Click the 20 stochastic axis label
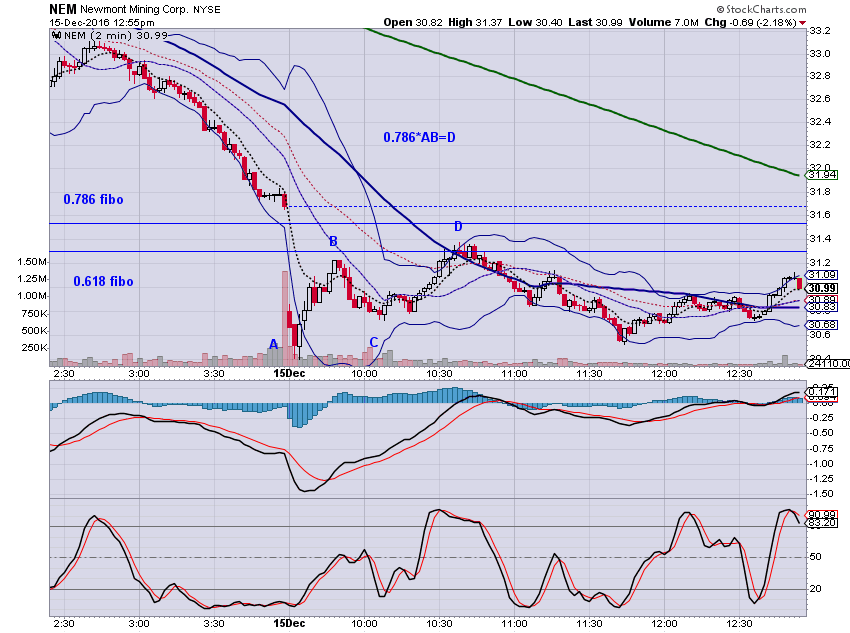 (815, 589)
